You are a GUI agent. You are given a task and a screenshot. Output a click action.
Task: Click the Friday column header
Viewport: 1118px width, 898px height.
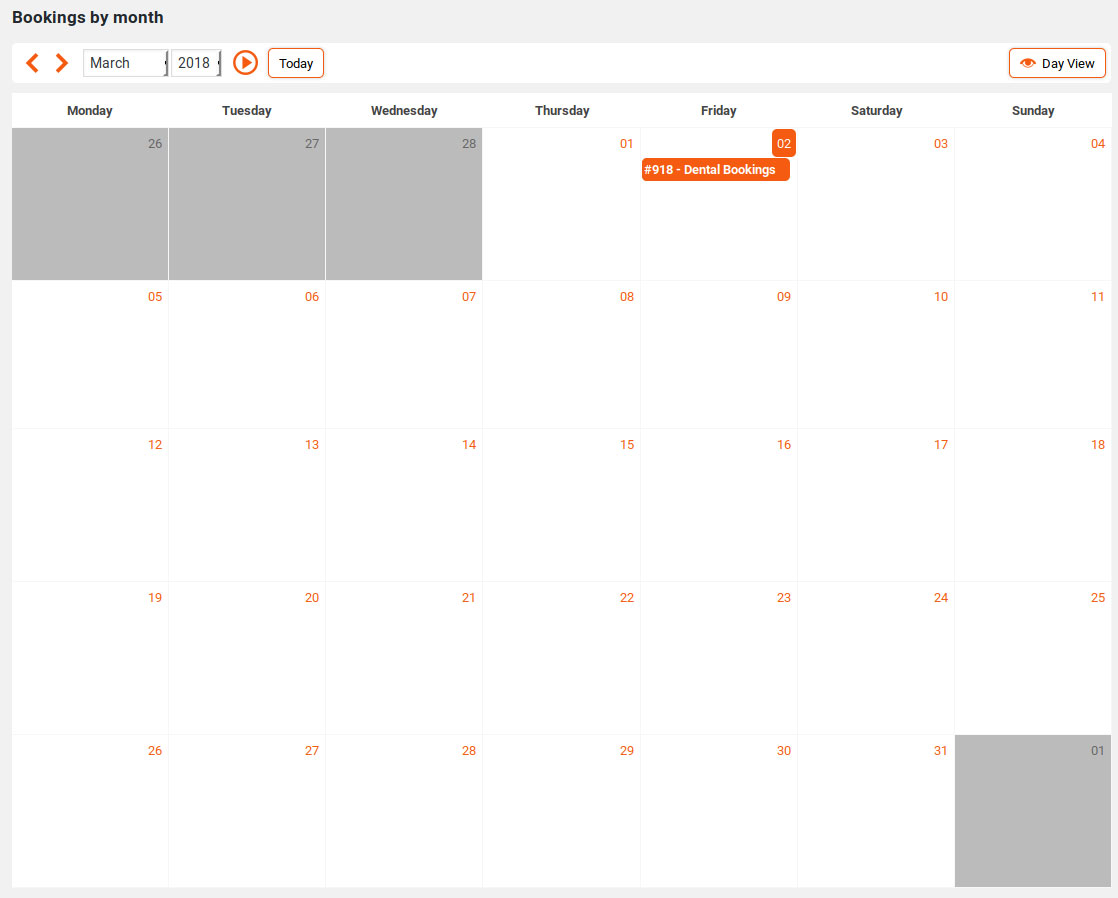(719, 111)
